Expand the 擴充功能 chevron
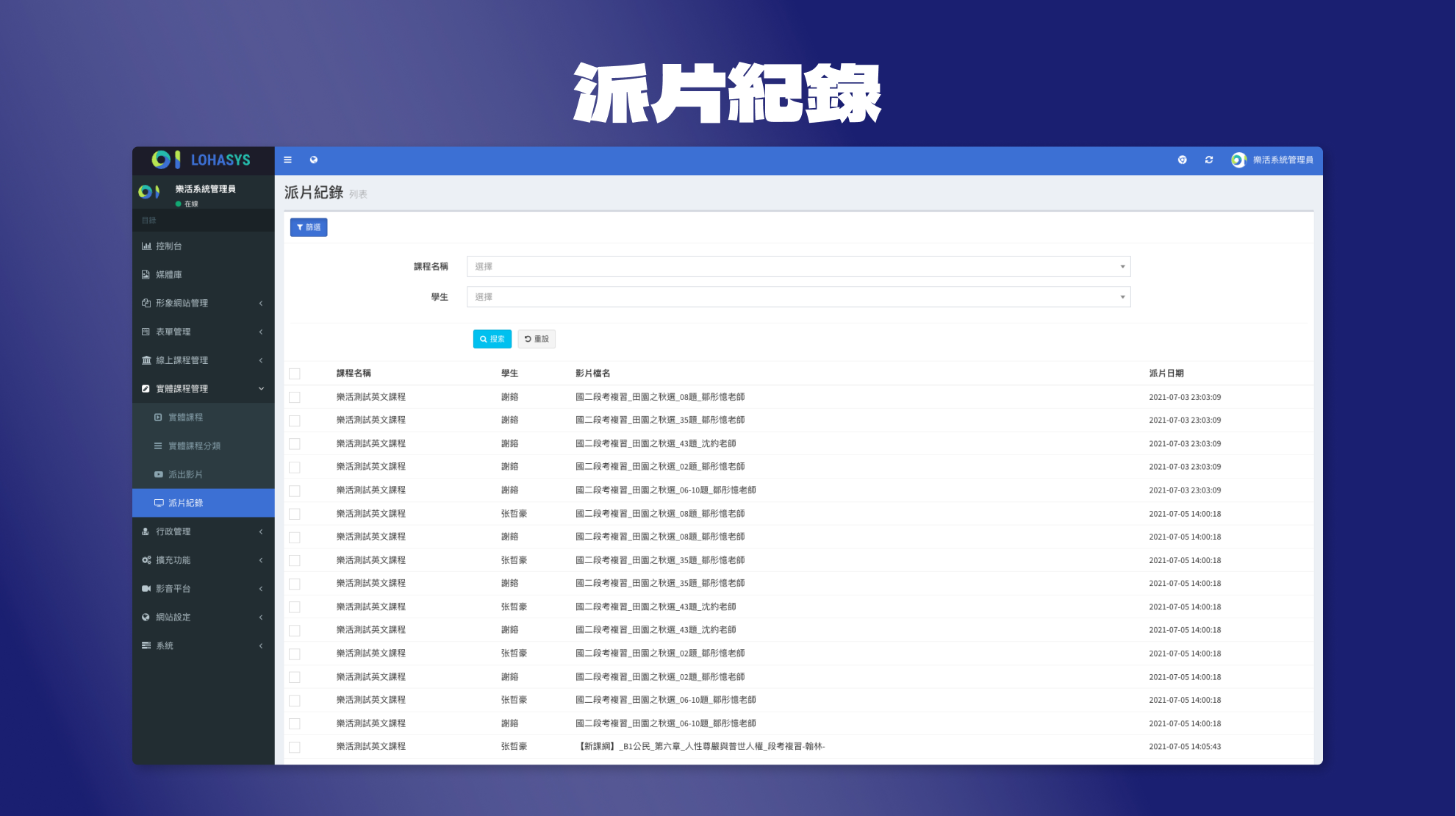The width and height of the screenshot is (1456, 816). (261, 560)
